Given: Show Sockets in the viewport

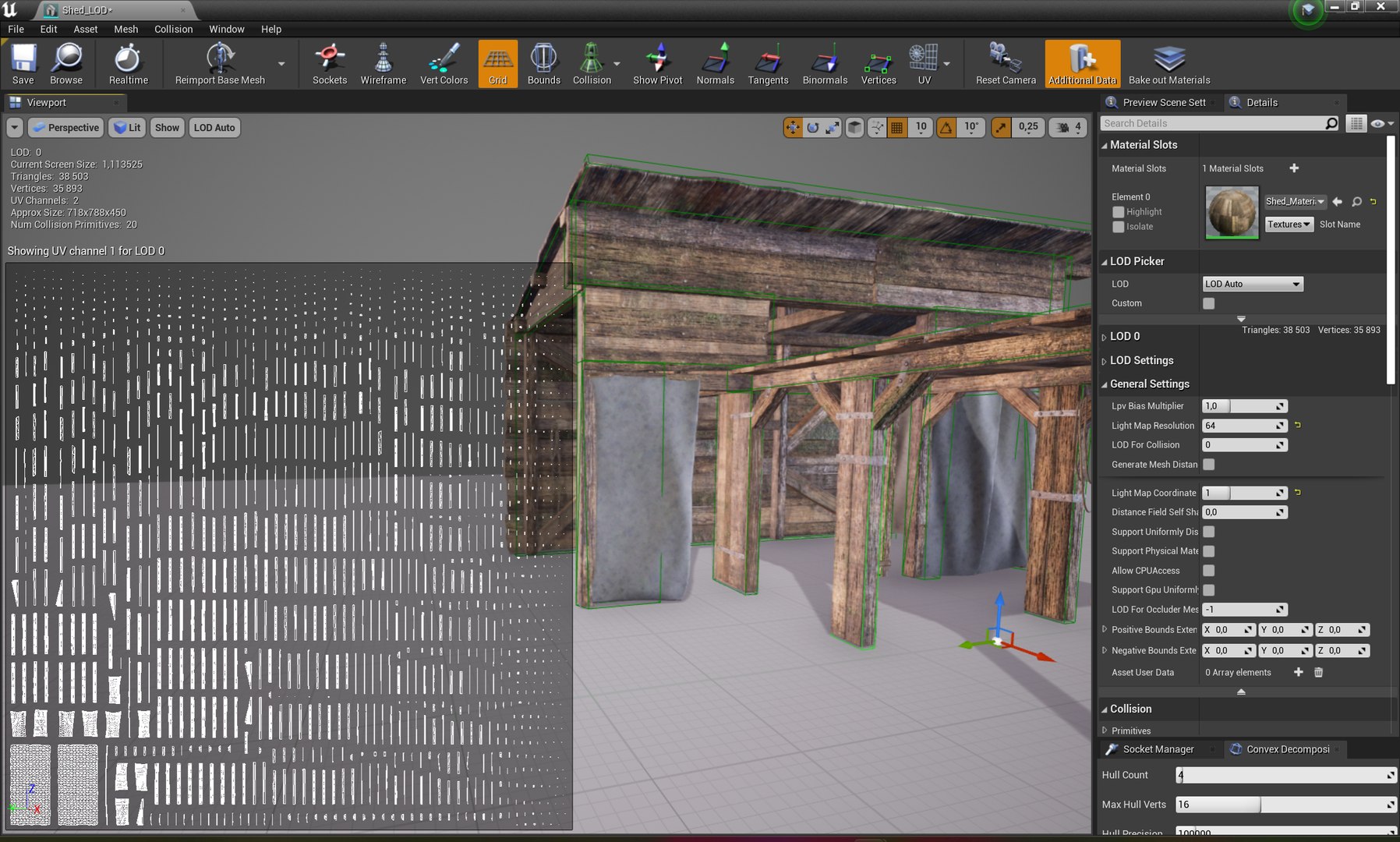Looking at the screenshot, I should coord(330,64).
